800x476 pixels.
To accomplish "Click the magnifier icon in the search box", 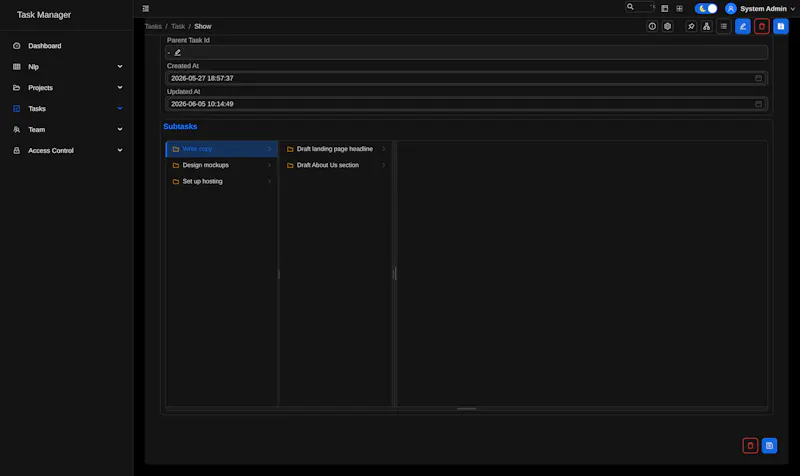I will tap(630, 7).
